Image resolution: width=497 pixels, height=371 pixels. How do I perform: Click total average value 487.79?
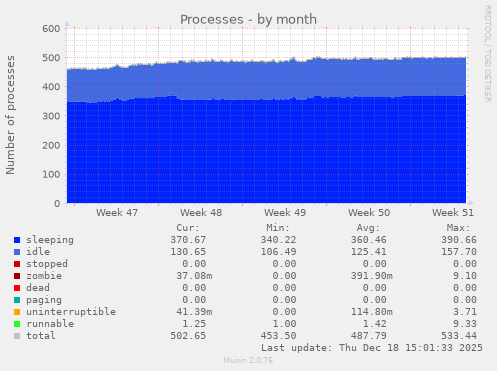(369, 336)
